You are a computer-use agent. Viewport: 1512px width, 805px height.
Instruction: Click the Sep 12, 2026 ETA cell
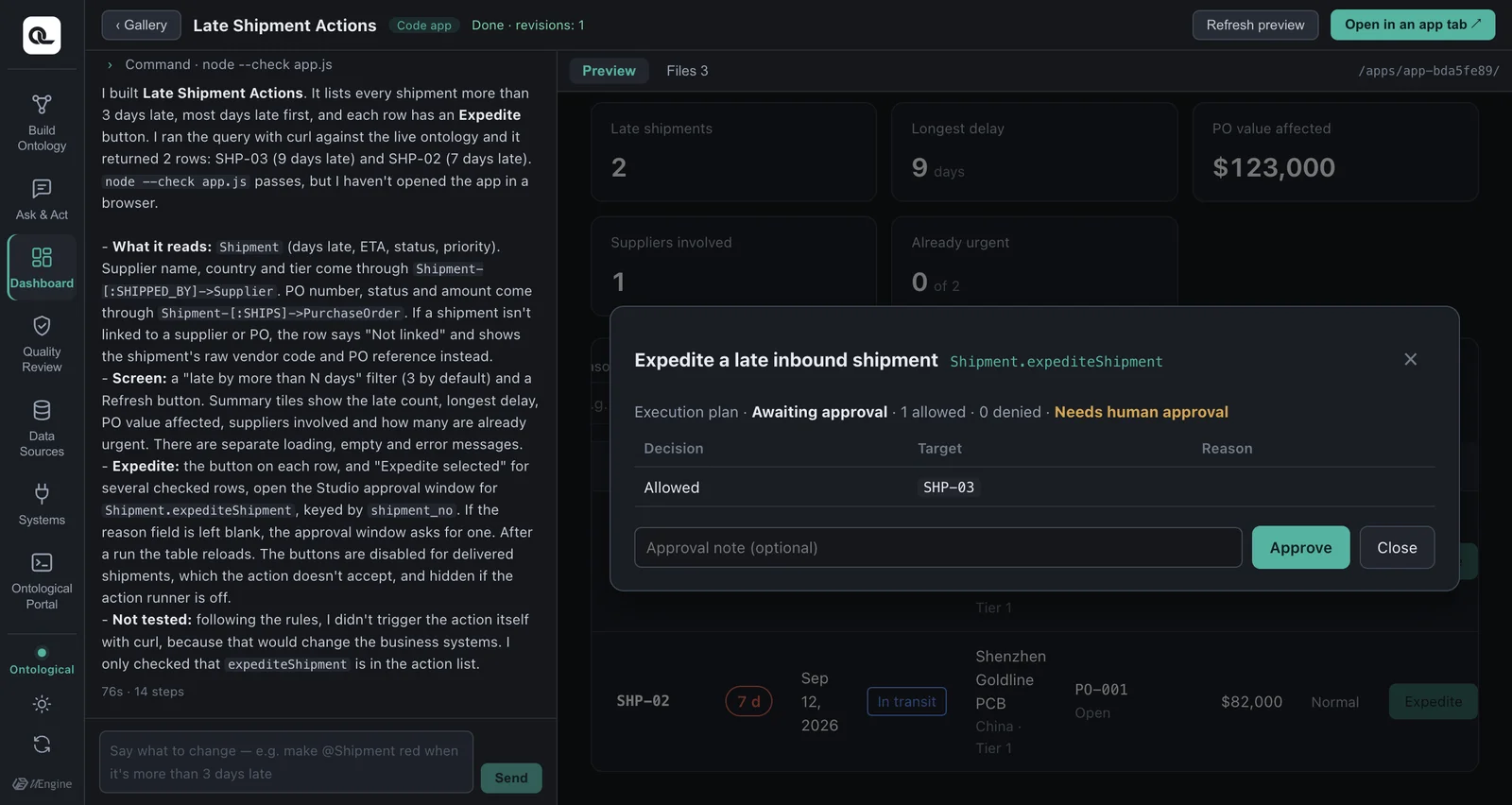pos(819,701)
